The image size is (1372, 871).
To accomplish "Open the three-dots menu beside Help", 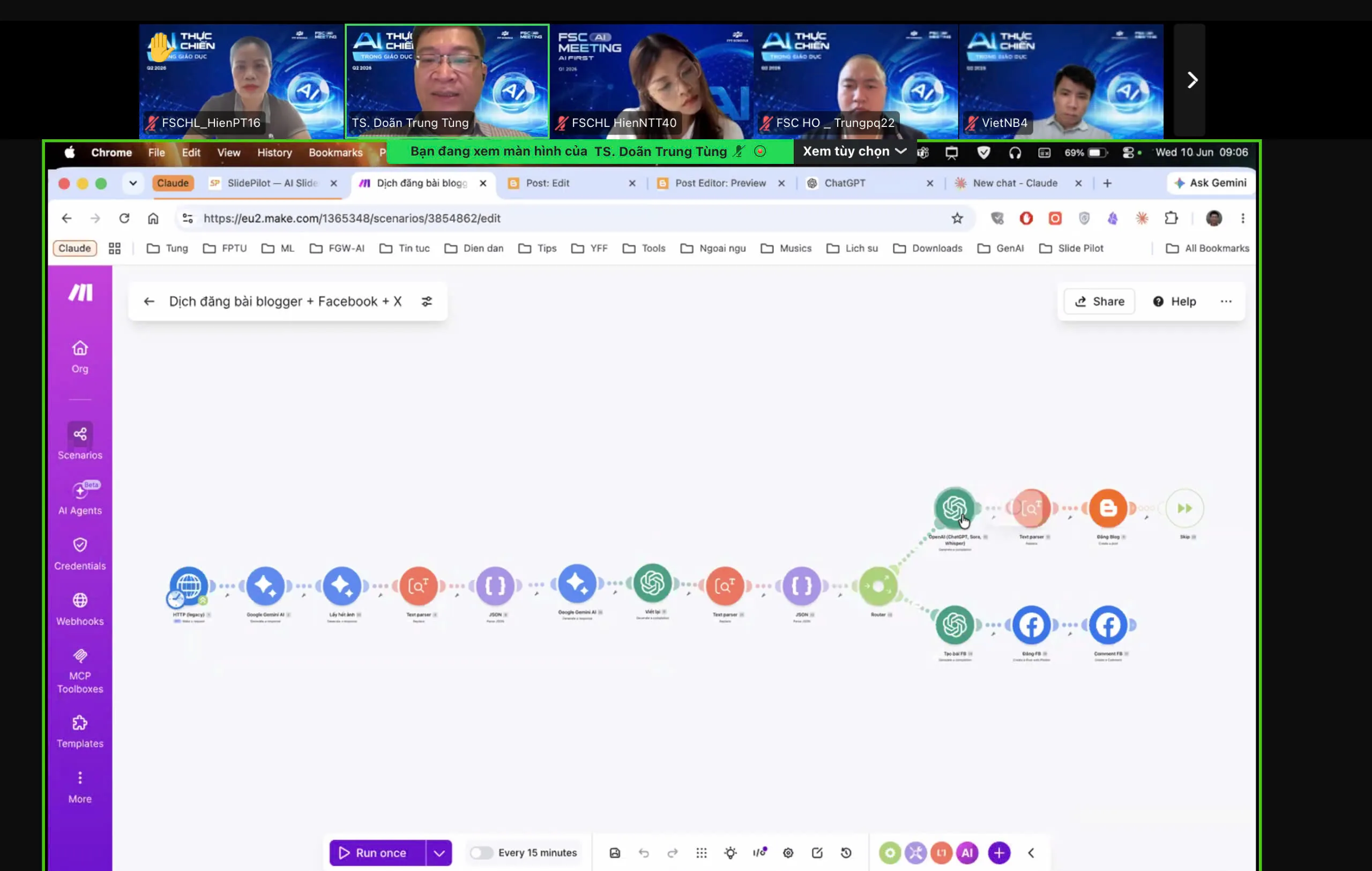I will coord(1226,302).
